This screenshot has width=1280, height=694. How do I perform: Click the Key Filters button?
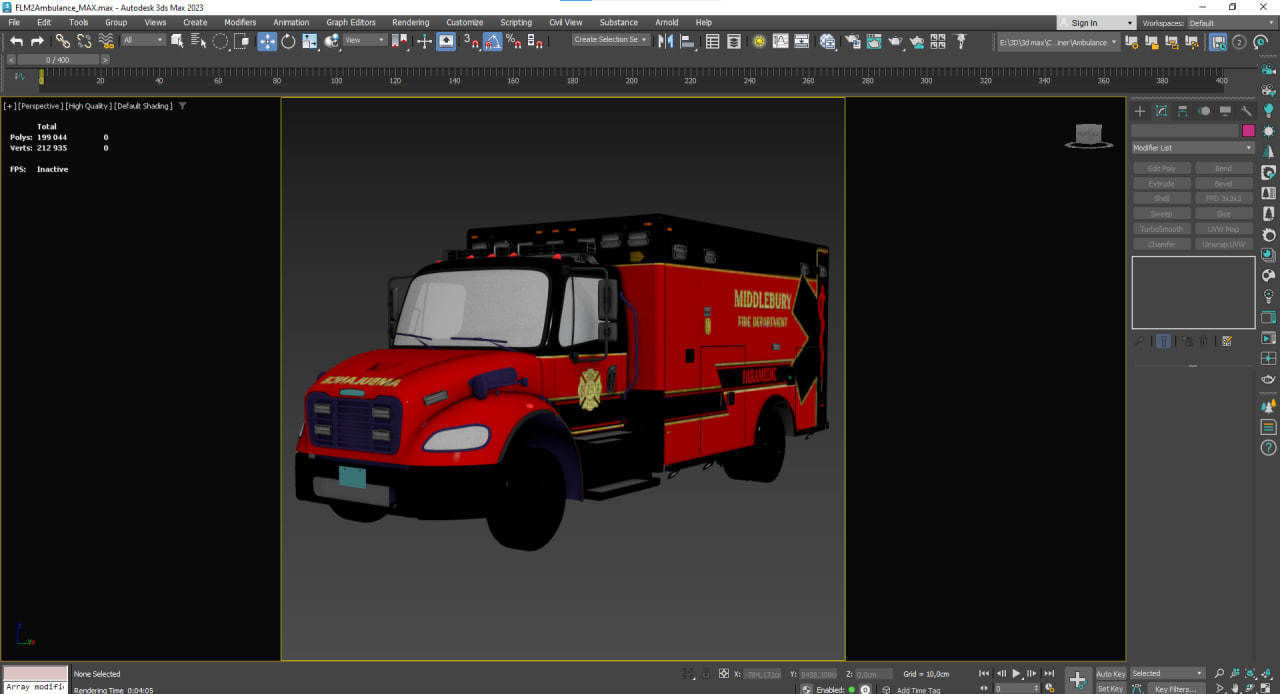(1174, 688)
